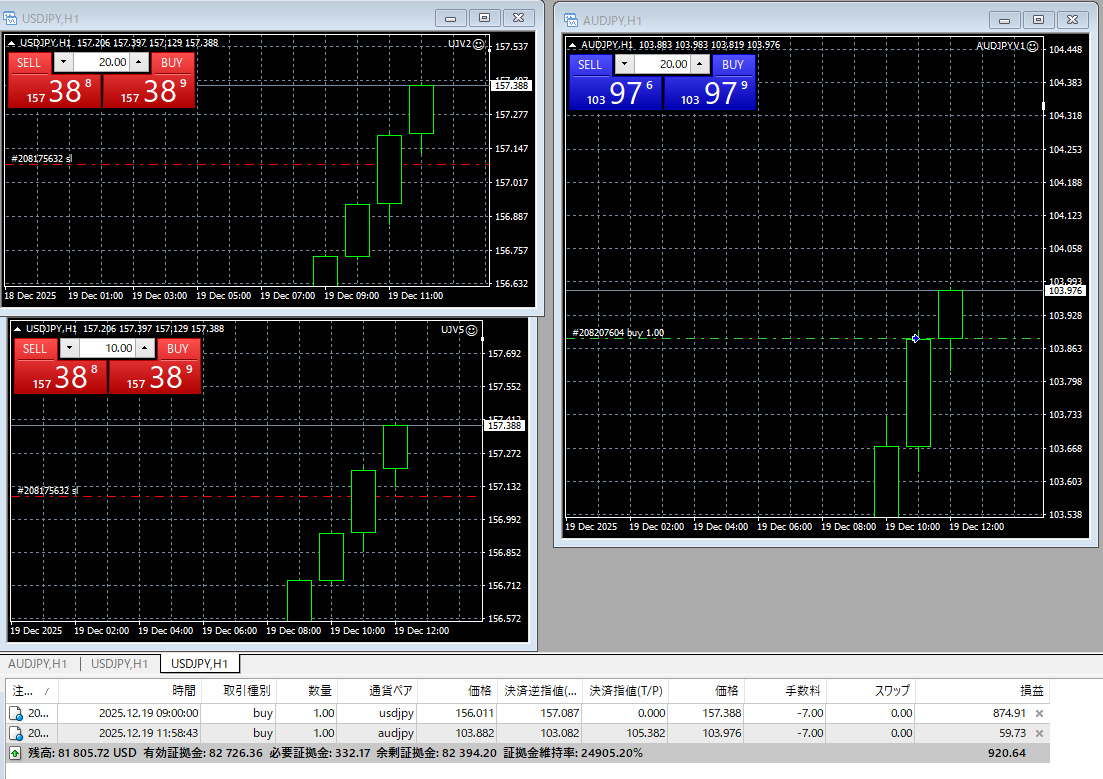Switch to the AUDJPY,H1 chart tab
1103x779 pixels.
point(38,664)
